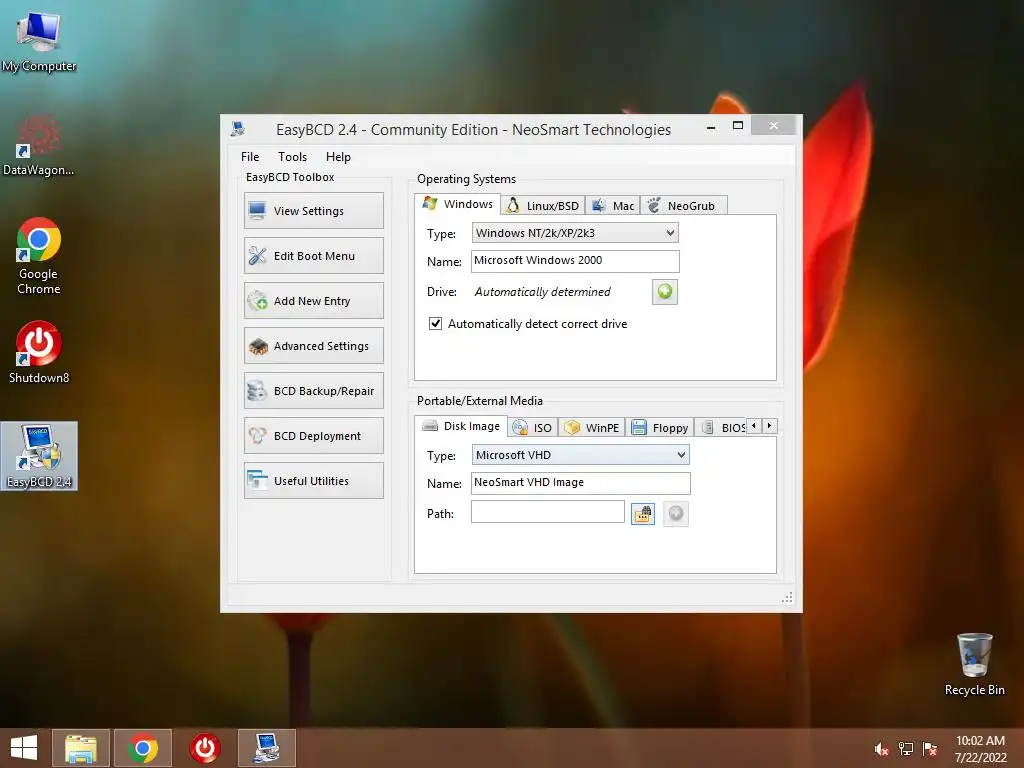Screen dimensions: 1024x768
Task: Click the EasyBCD title bar app icon
Action: click(x=238, y=129)
